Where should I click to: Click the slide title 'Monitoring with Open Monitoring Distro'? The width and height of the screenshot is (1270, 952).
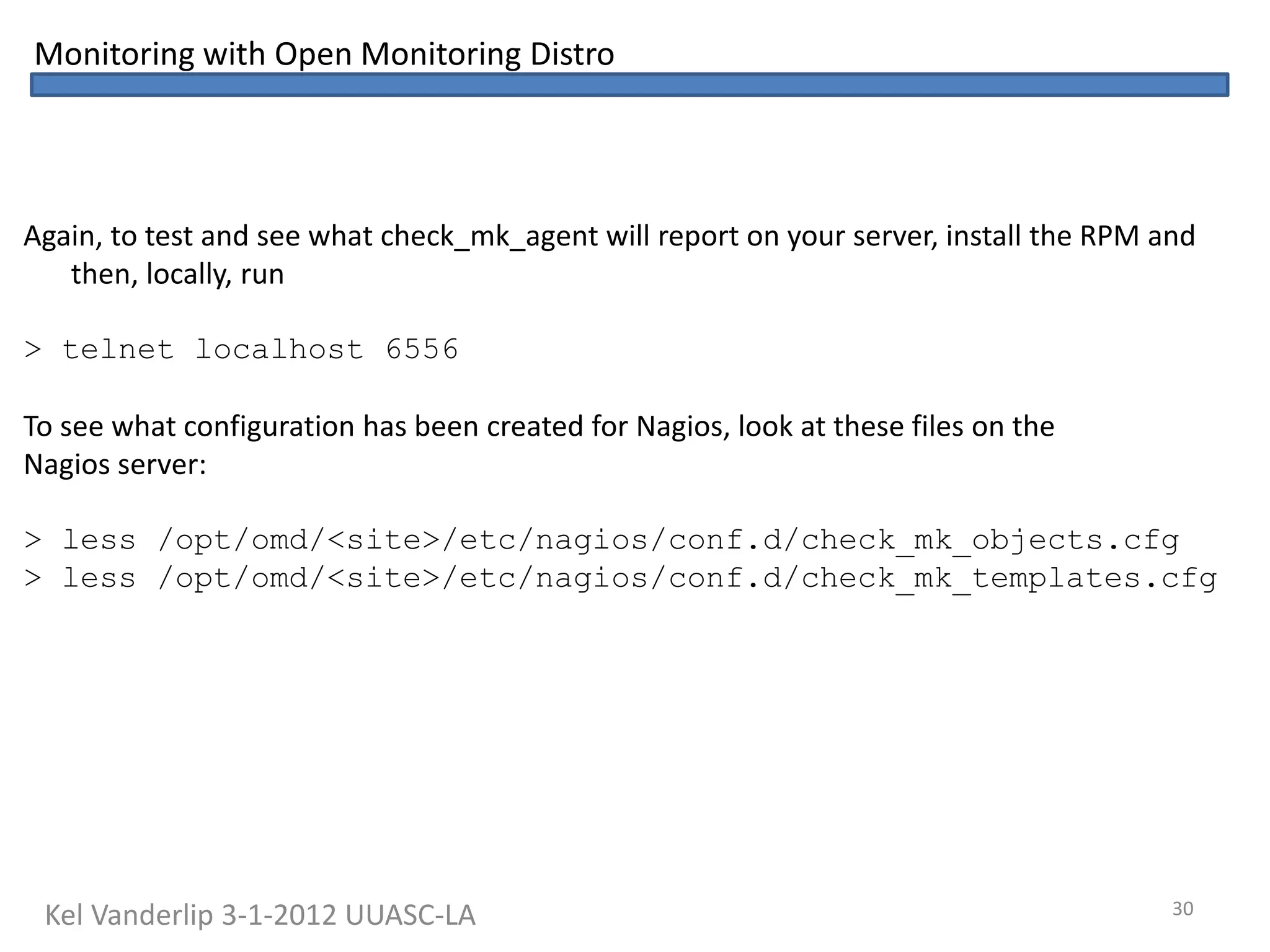324,54
